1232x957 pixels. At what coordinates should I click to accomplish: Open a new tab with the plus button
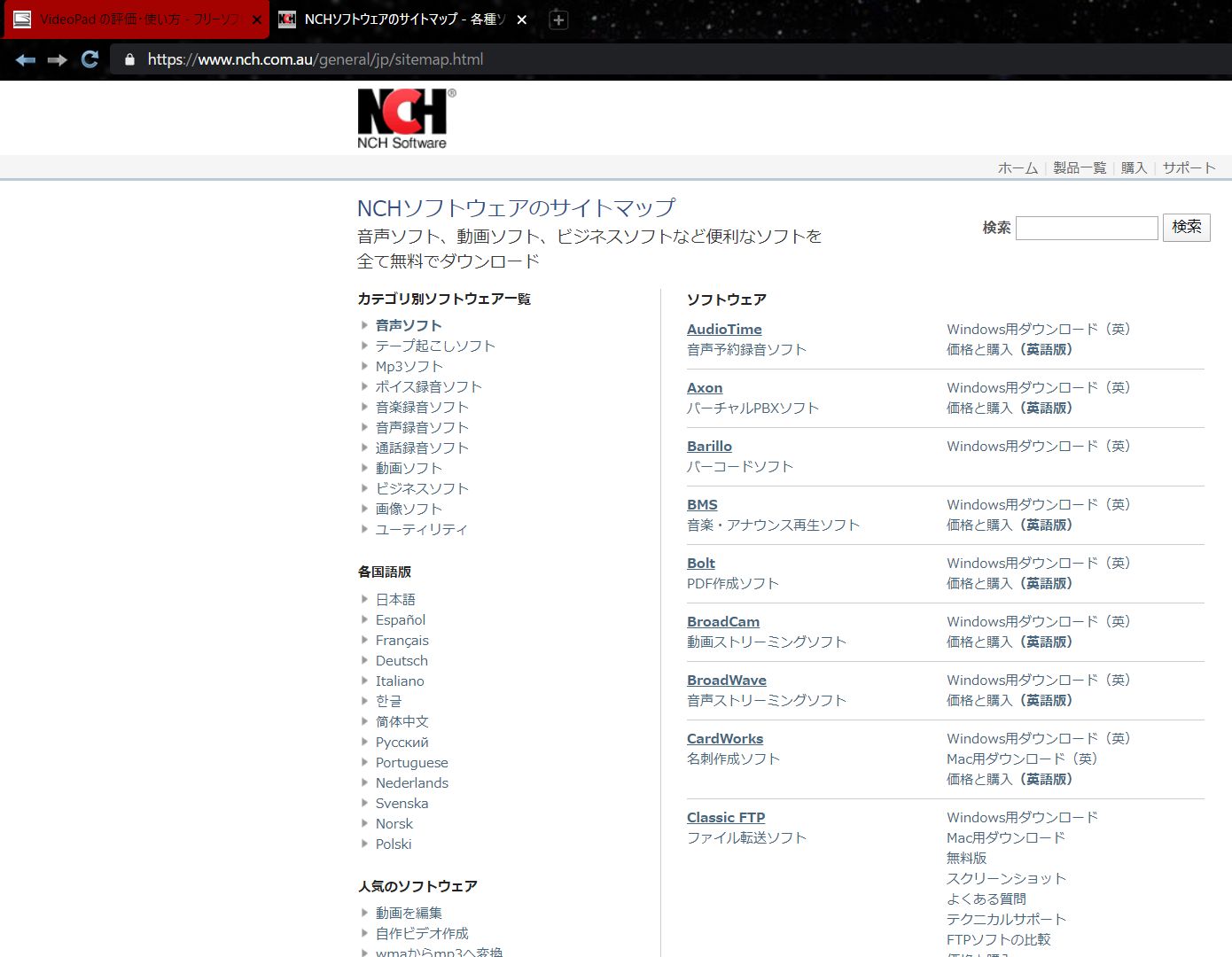point(558,19)
